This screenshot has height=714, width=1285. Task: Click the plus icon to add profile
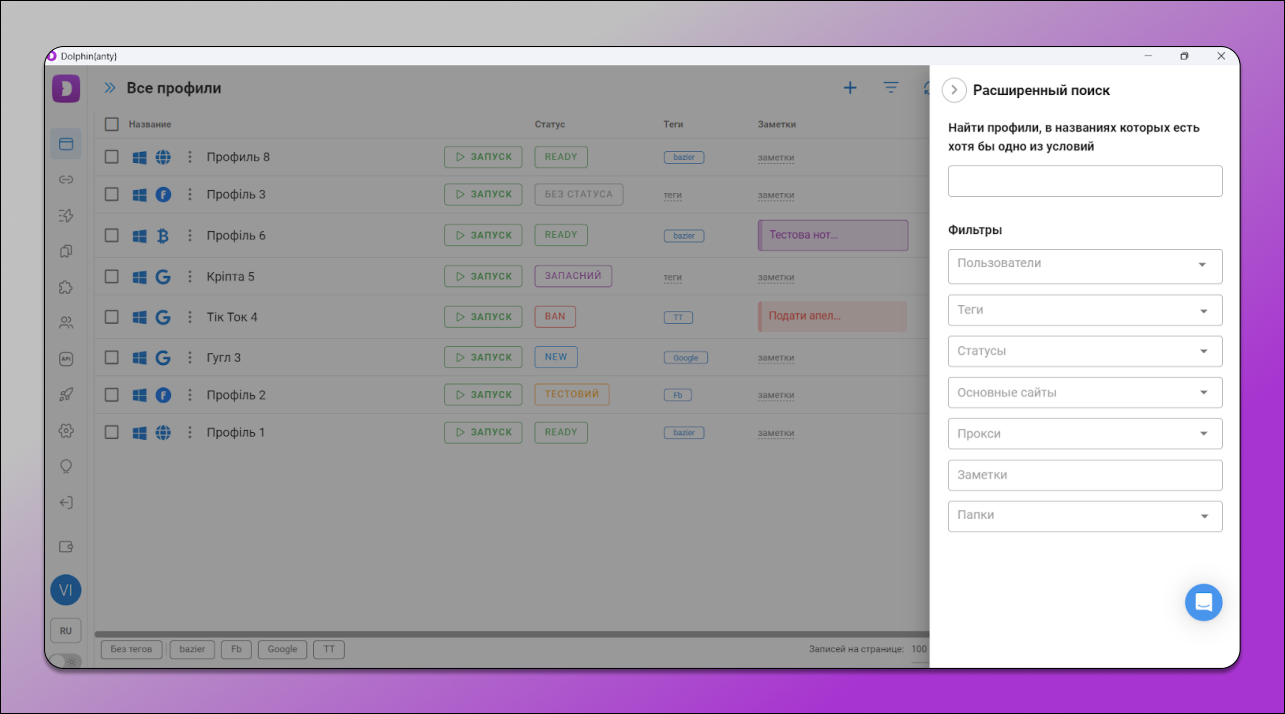(x=850, y=88)
